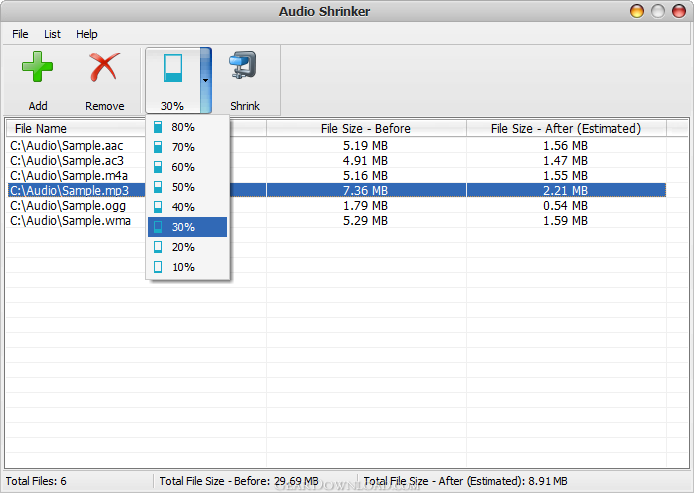
Task: Click the 1.56 MB estimated size cell
Action: point(566,146)
